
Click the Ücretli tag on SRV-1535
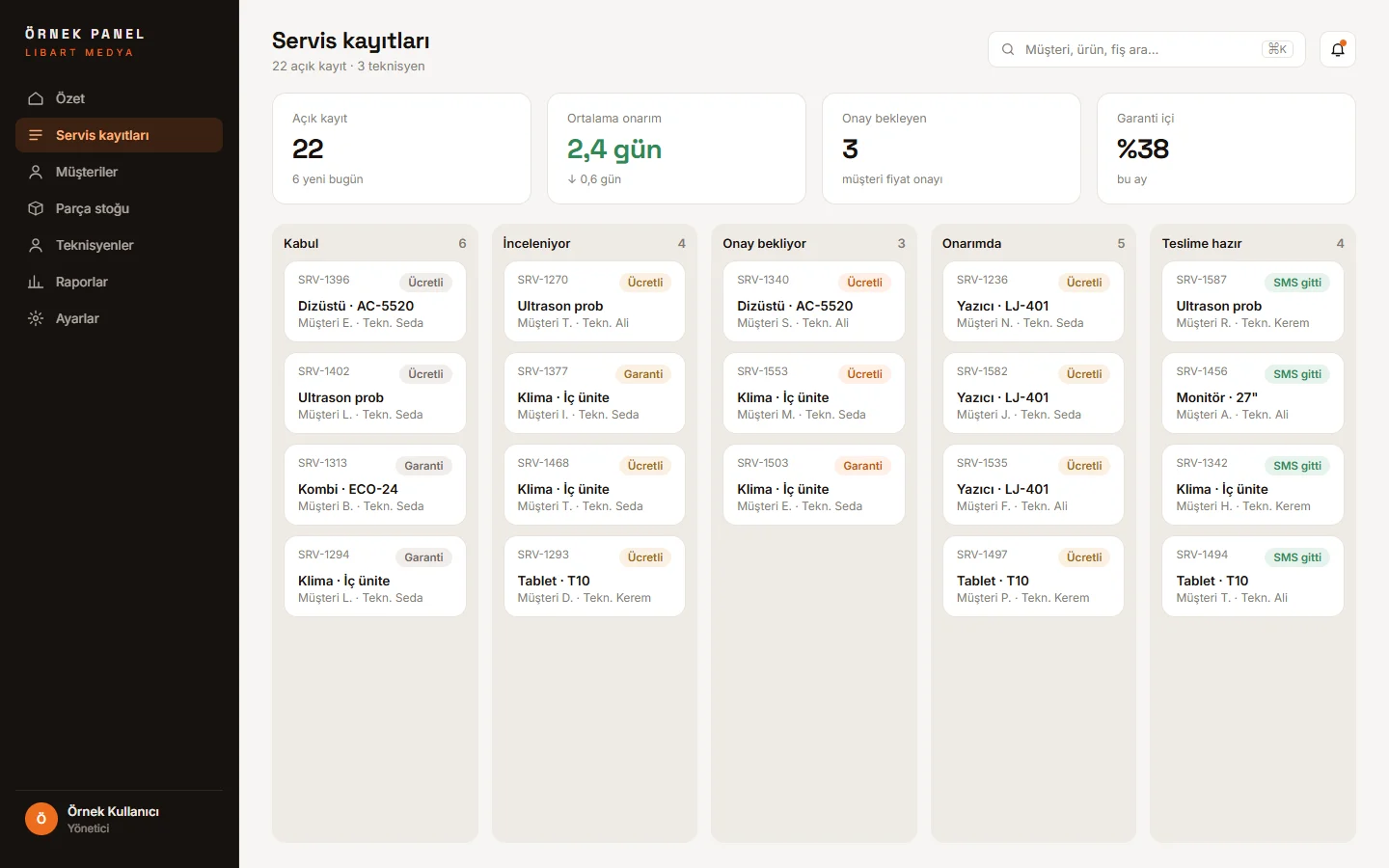pyautogui.click(x=1084, y=466)
